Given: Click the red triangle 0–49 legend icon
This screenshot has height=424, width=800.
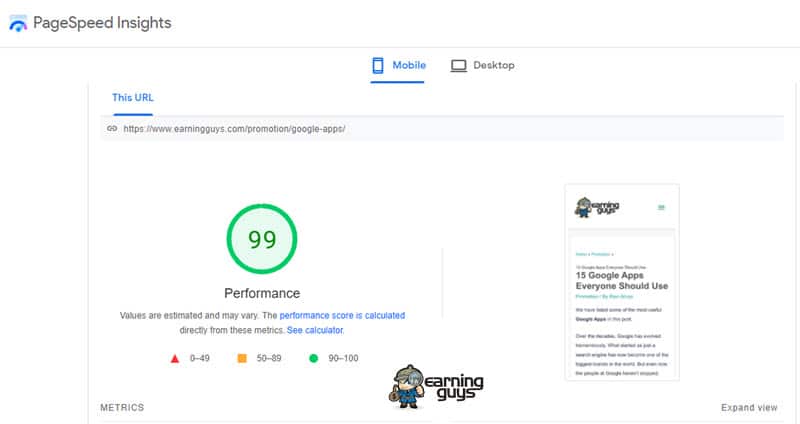Looking at the screenshot, I should (175, 358).
